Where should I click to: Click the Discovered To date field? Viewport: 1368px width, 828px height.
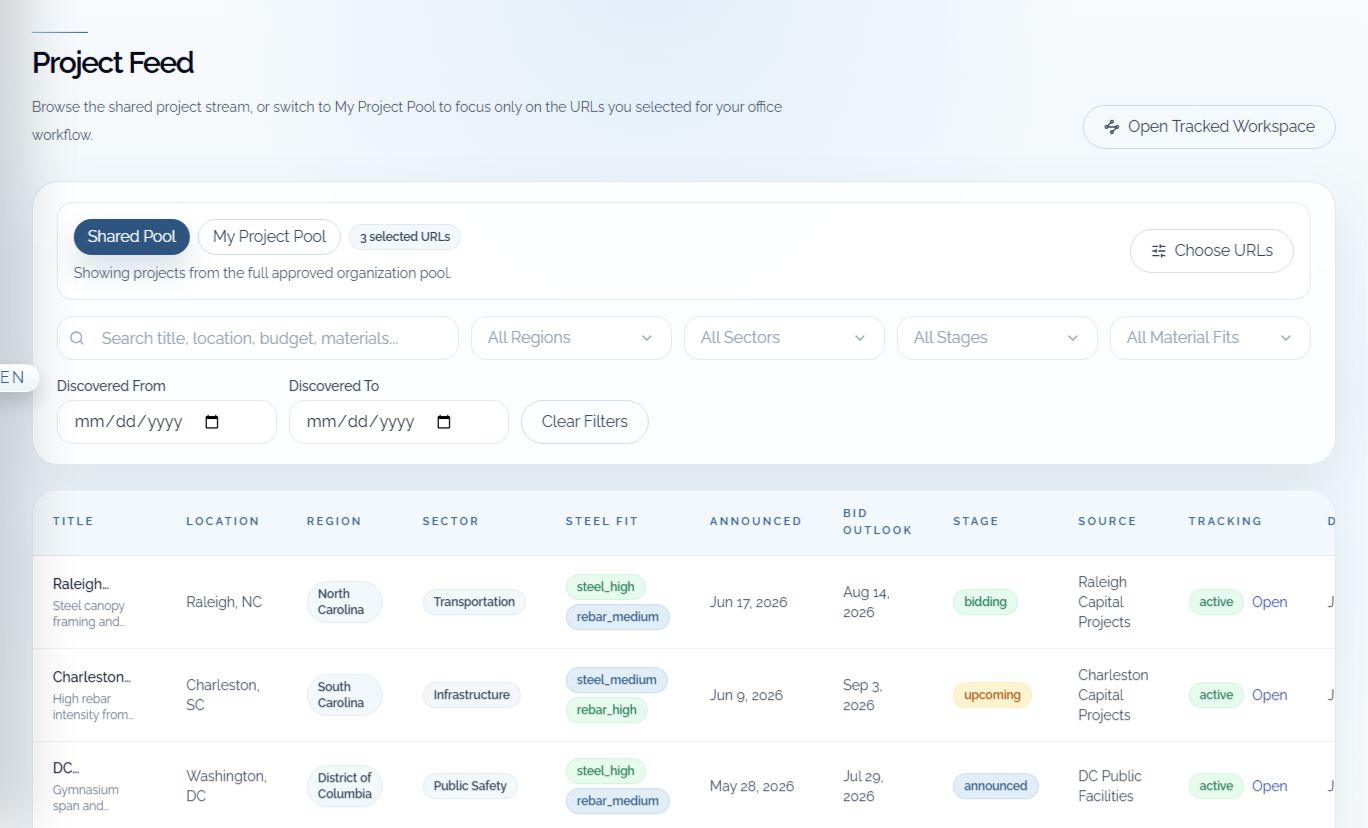click(398, 422)
